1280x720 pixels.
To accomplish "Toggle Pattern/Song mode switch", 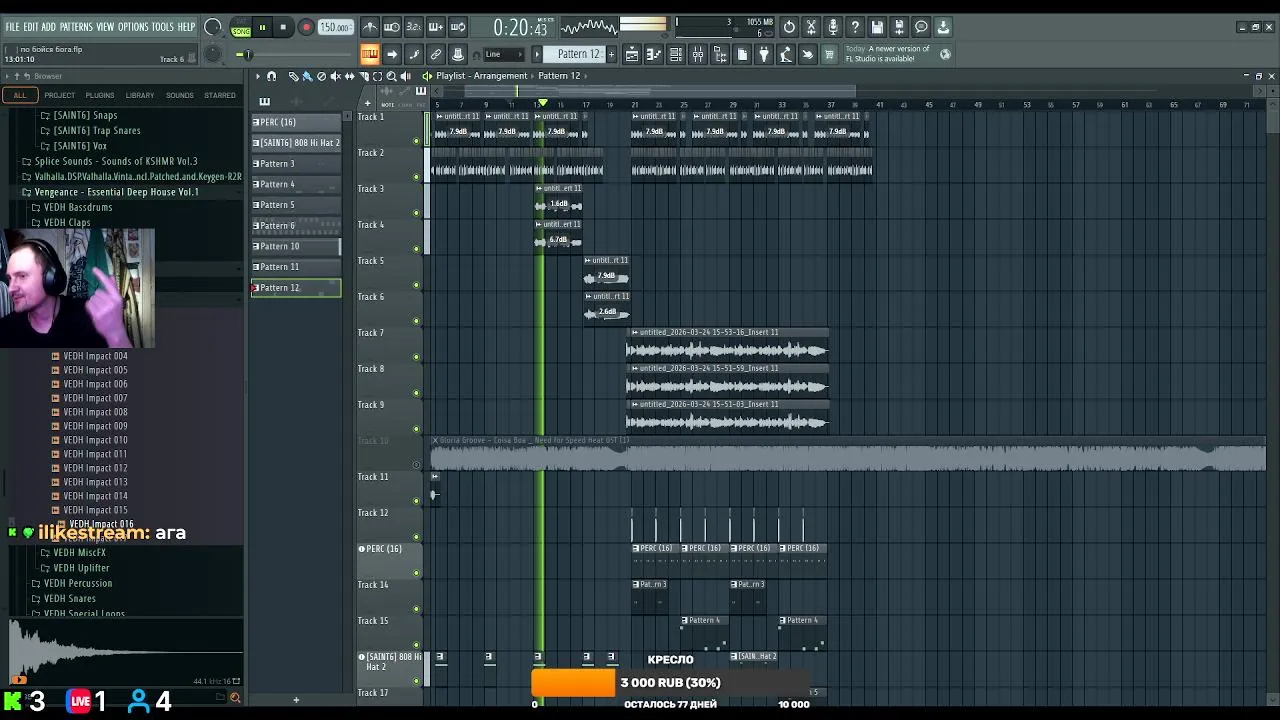I will point(240,28).
